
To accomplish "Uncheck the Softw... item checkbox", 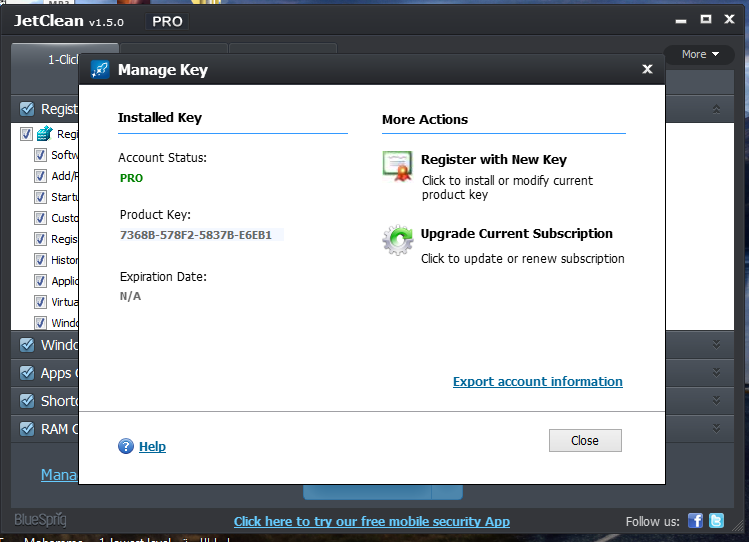I will tap(40, 155).
